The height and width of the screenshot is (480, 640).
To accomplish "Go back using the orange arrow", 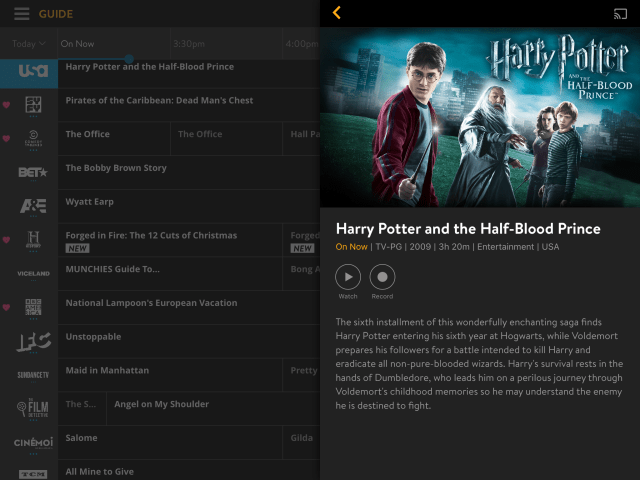I will [336, 13].
